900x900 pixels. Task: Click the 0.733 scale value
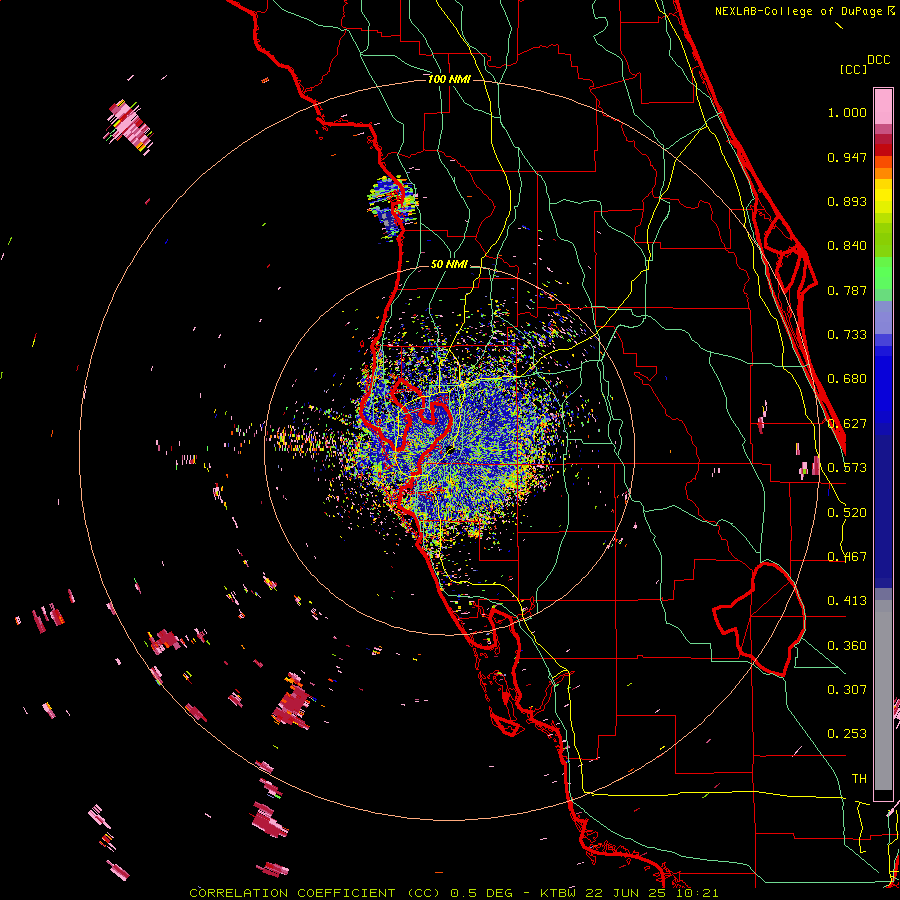[x=847, y=335]
